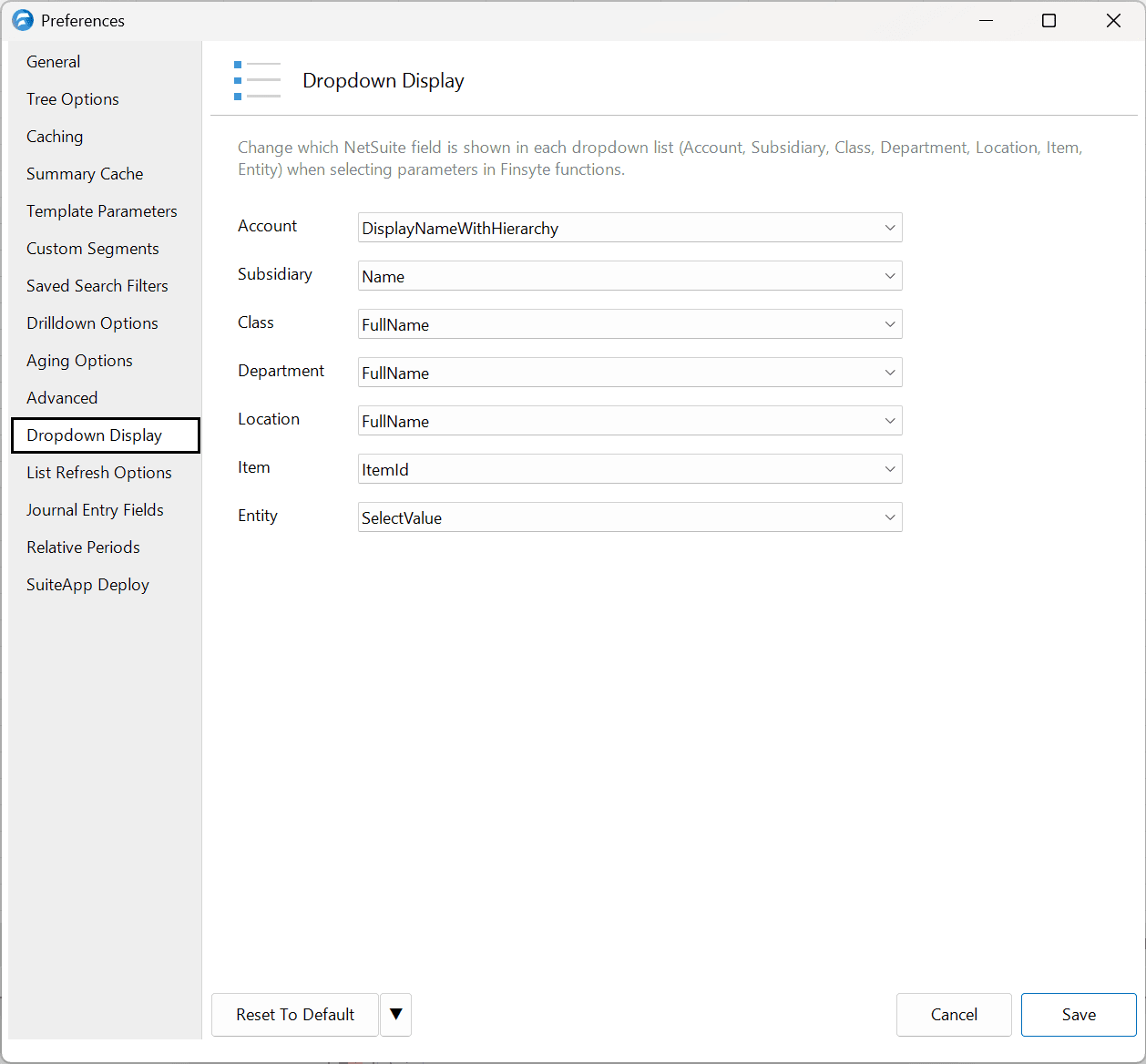Click the description text about NetSuite fields
This screenshot has width=1146, height=1064.
click(660, 159)
